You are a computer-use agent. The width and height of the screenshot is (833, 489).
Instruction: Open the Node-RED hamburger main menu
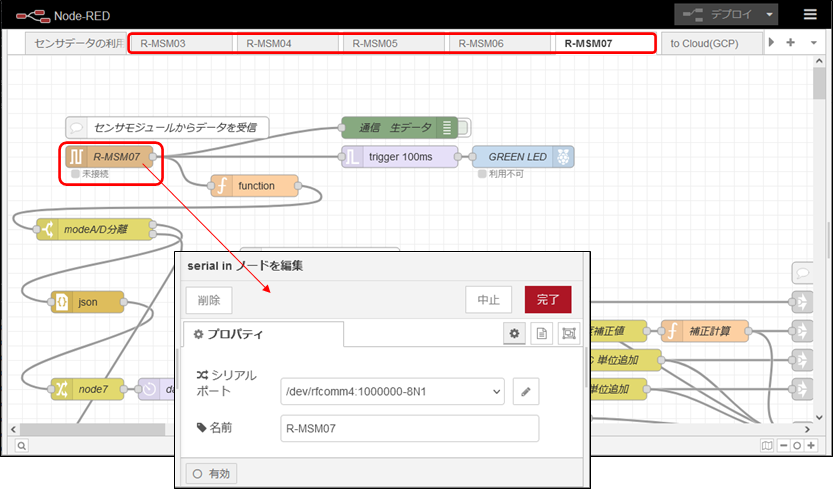(809, 15)
